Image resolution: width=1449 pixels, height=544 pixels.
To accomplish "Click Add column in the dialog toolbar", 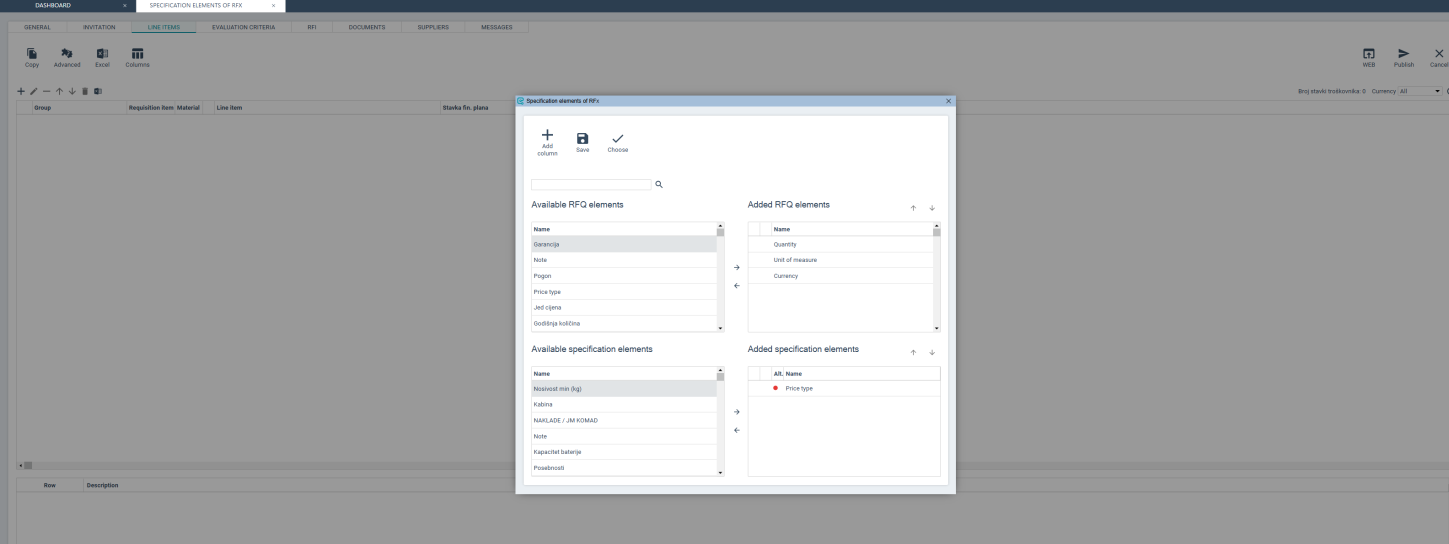I will (547, 142).
